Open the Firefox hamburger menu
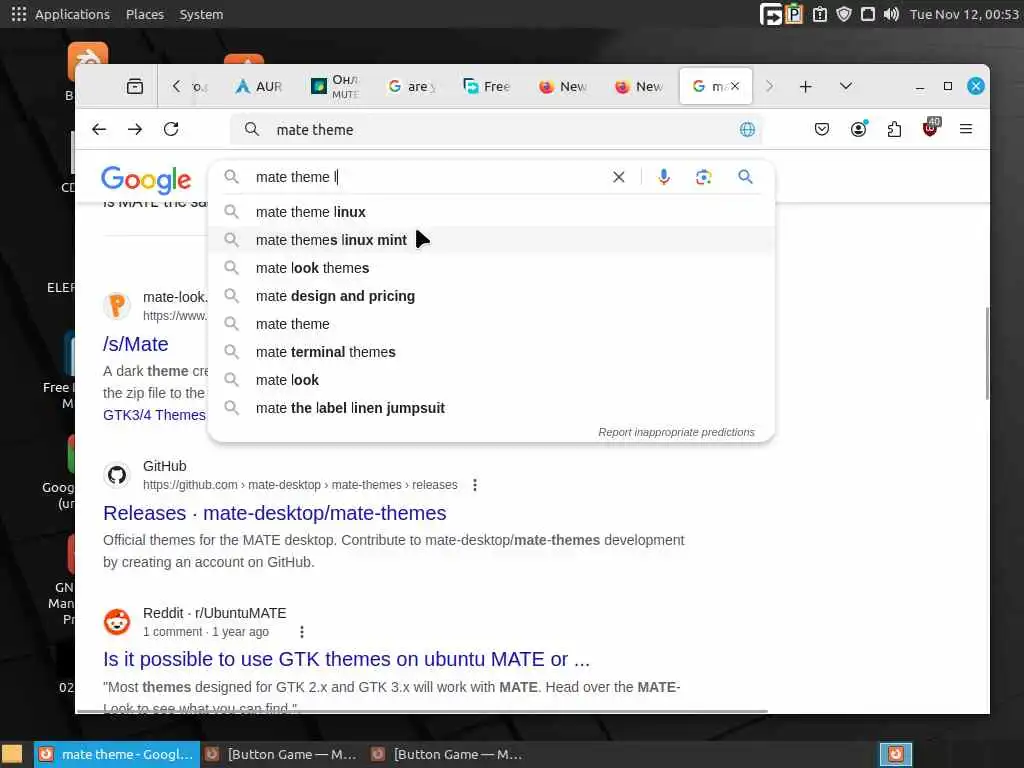Screen dimensions: 1024x768 (x=966, y=129)
